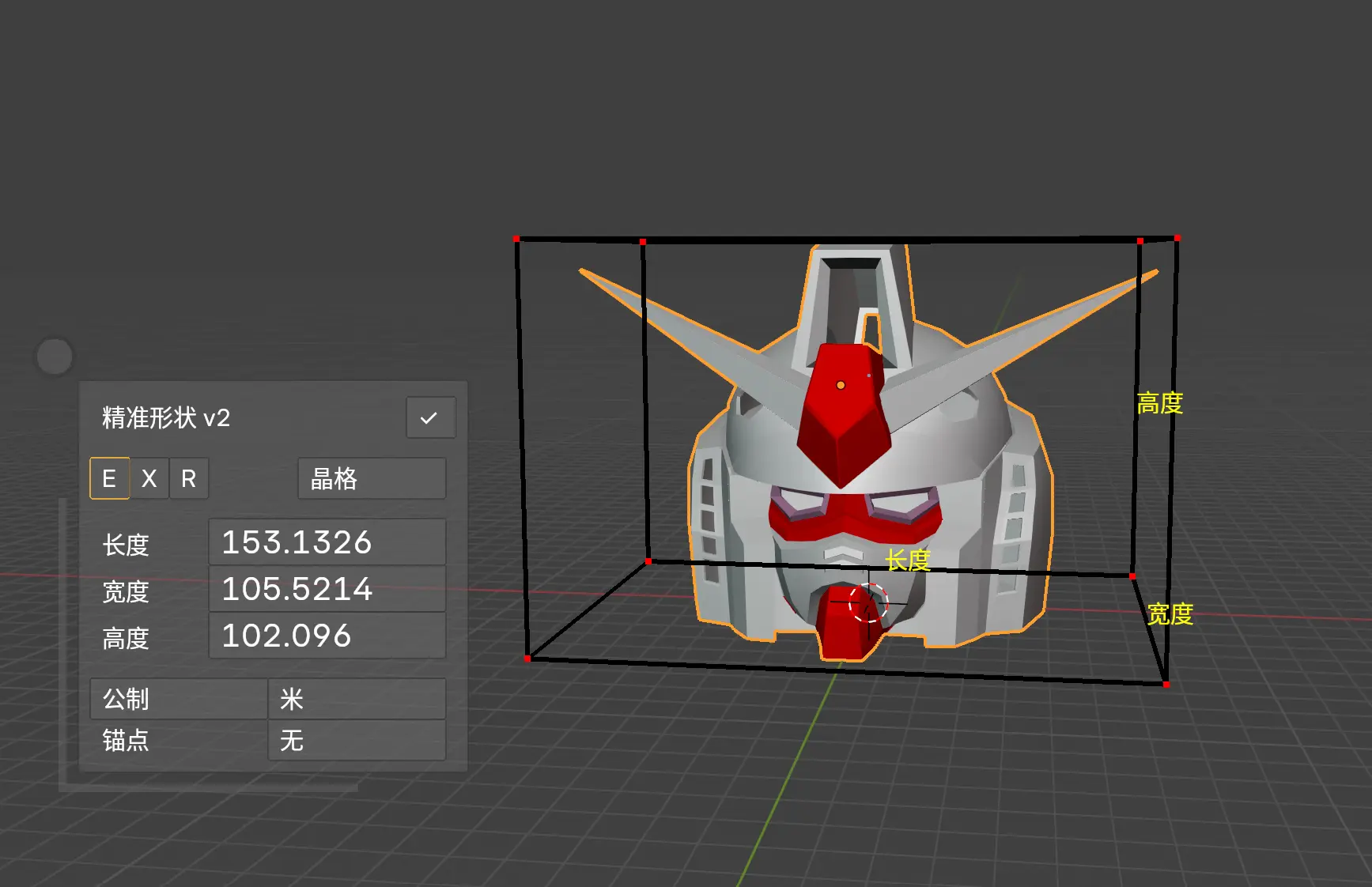
Task: Click the 精准形状 v2 panel title
Action: point(166,417)
